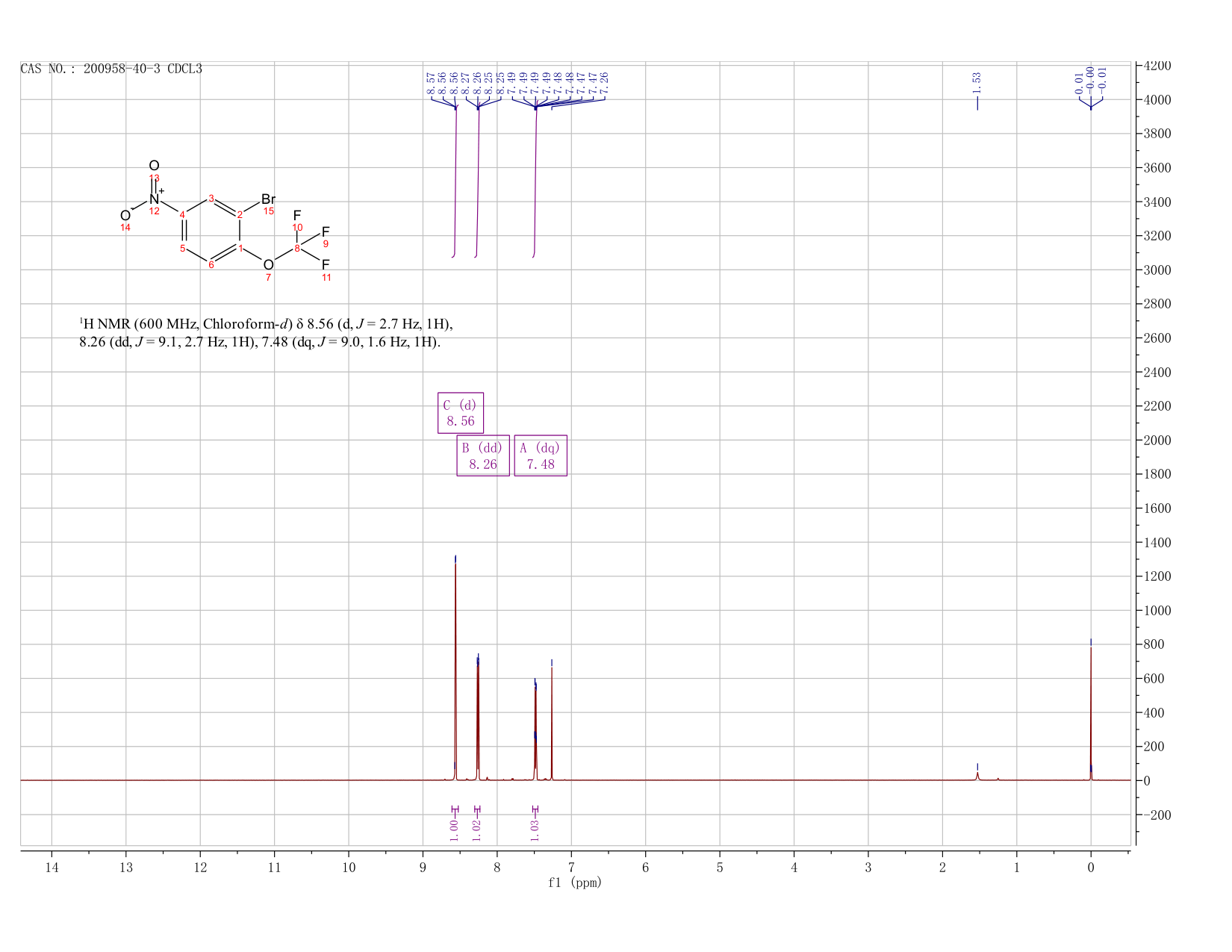Click the 10 ppm axis tick label

coord(349,868)
